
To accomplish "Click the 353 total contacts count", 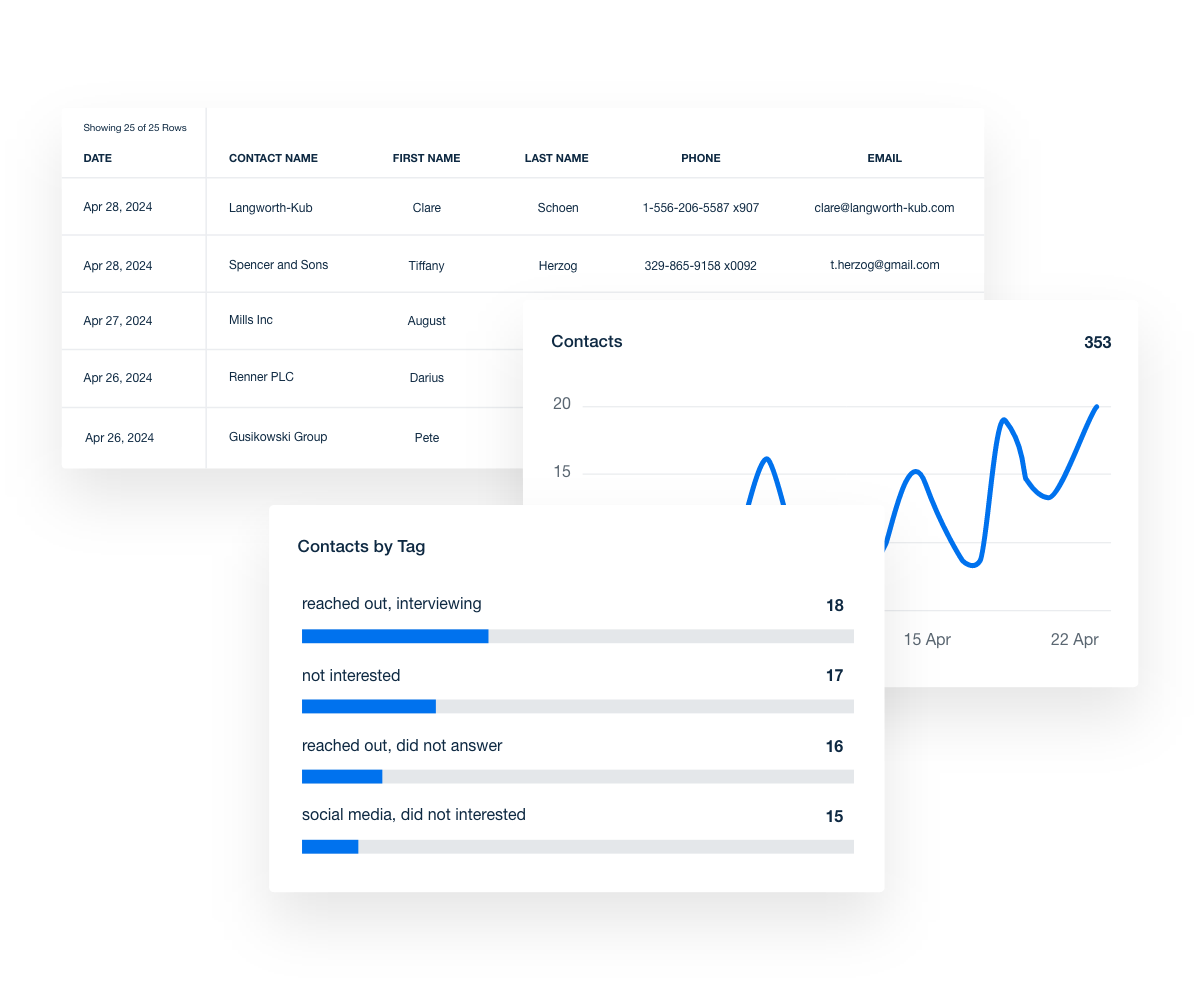I will [x=1096, y=342].
